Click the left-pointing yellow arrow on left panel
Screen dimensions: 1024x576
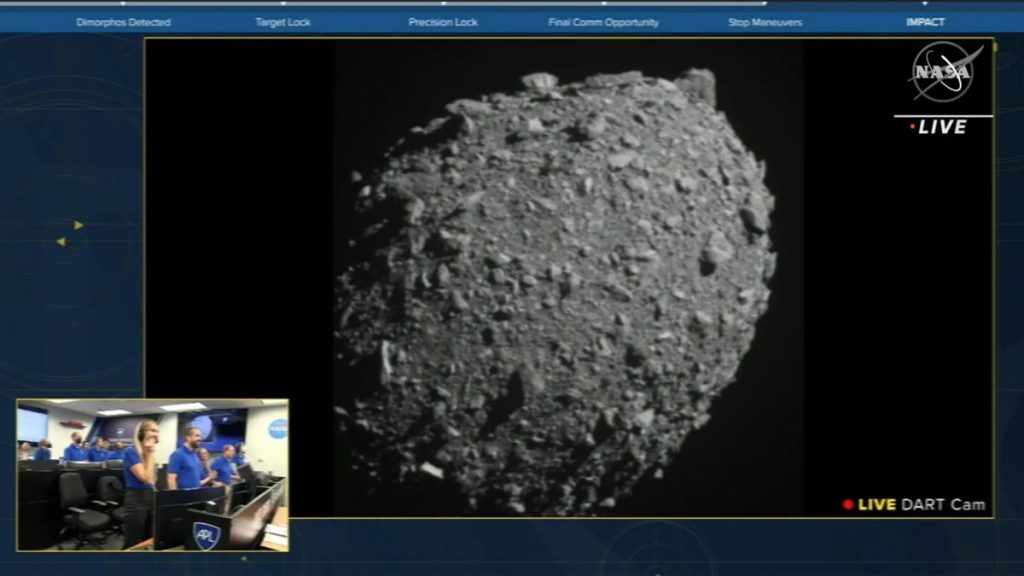click(x=61, y=241)
